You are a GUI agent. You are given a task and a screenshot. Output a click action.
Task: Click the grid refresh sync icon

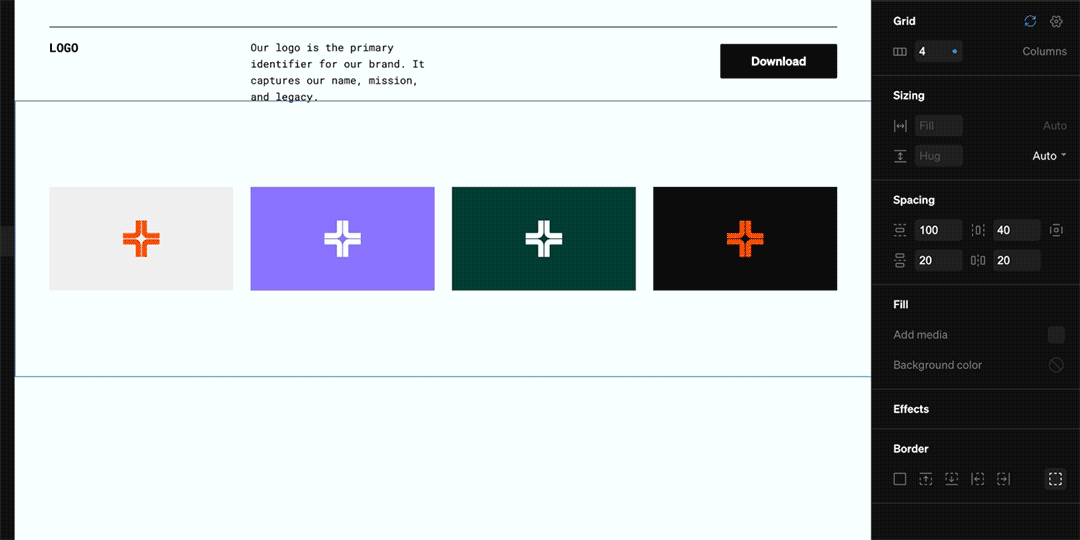pyautogui.click(x=1030, y=21)
